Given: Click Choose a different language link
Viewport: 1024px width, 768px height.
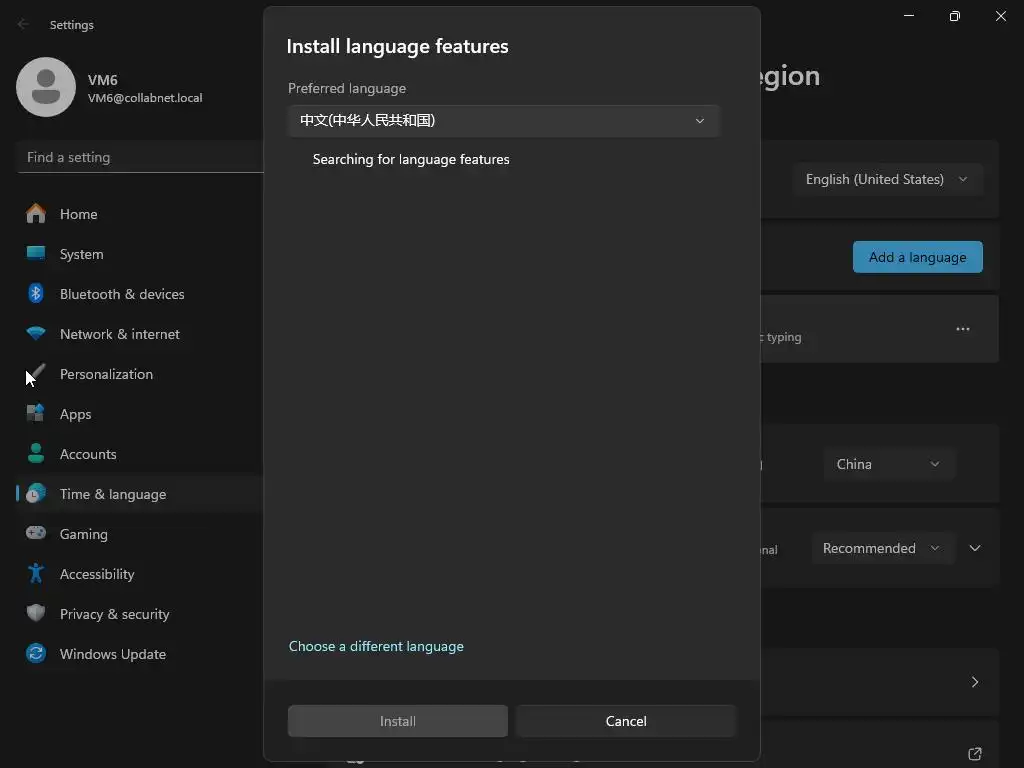Looking at the screenshot, I should (x=376, y=646).
